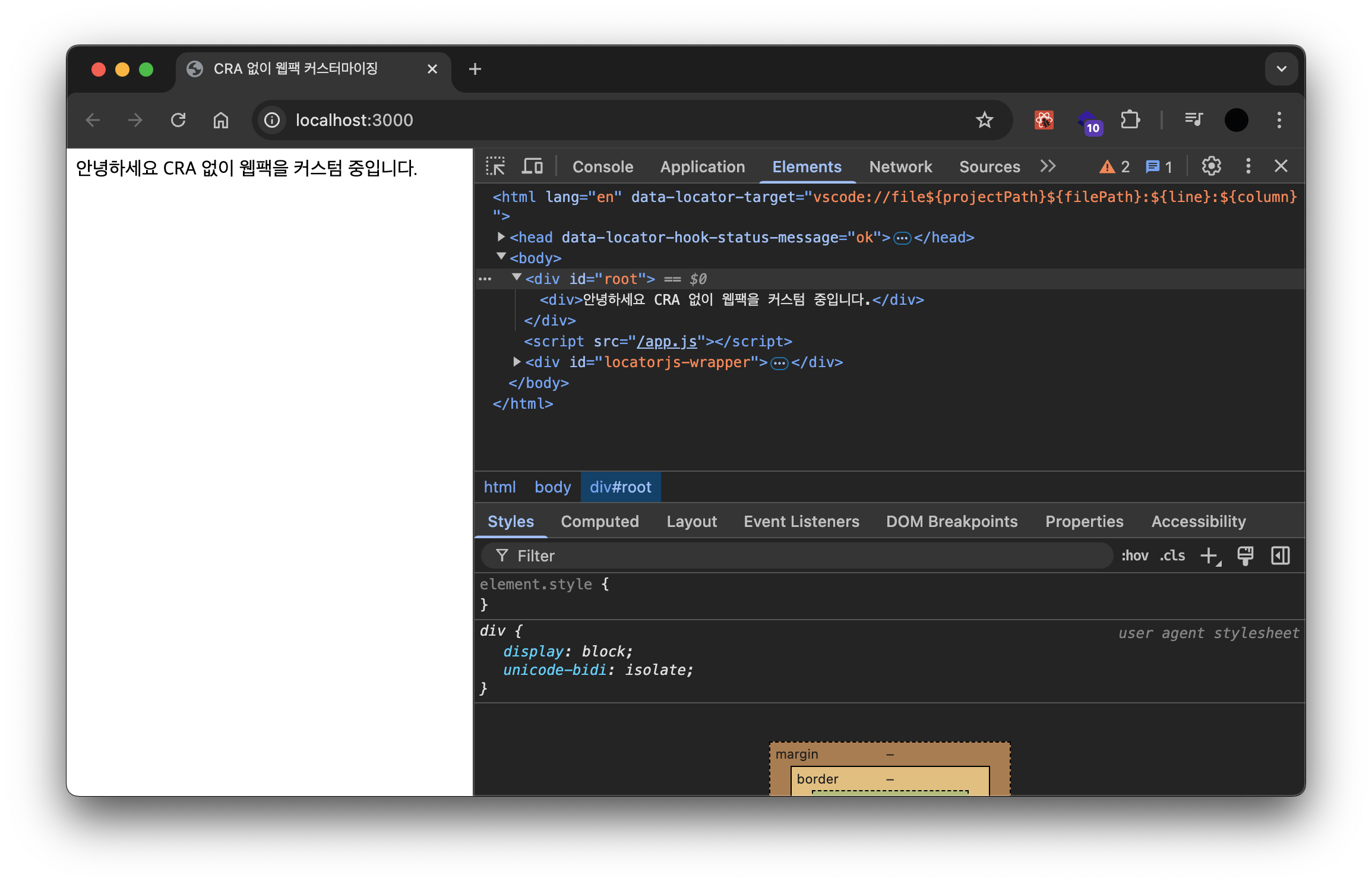Open the Extensions puzzle icon
Screen dimensions: 1372x884
point(1130,120)
